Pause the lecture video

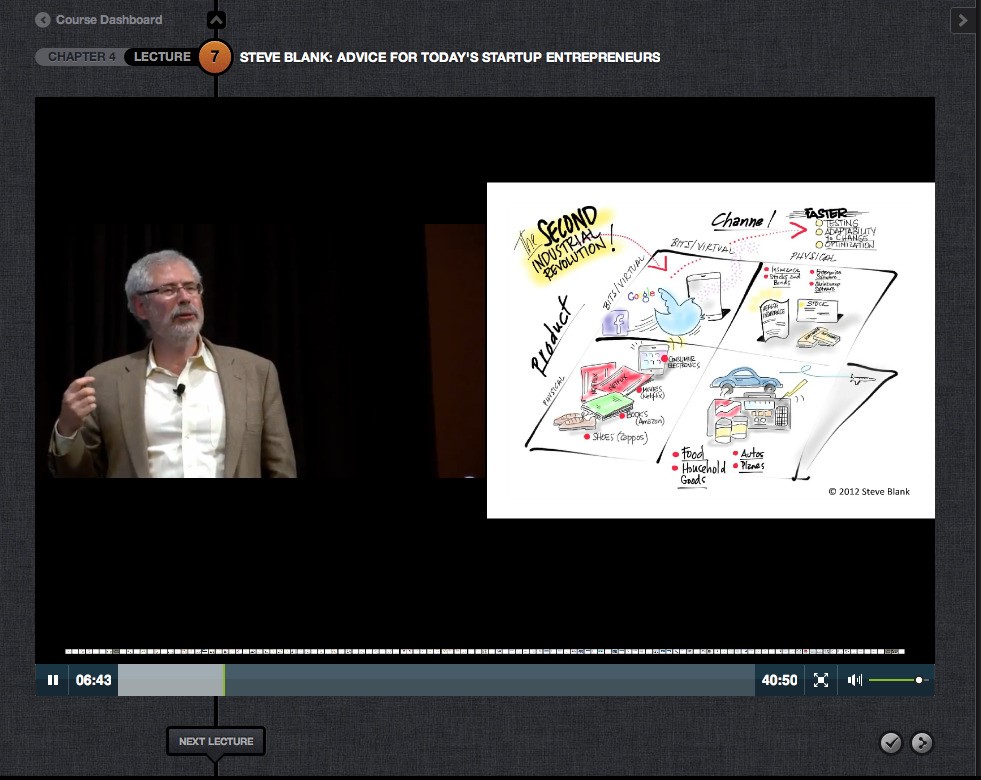52,680
